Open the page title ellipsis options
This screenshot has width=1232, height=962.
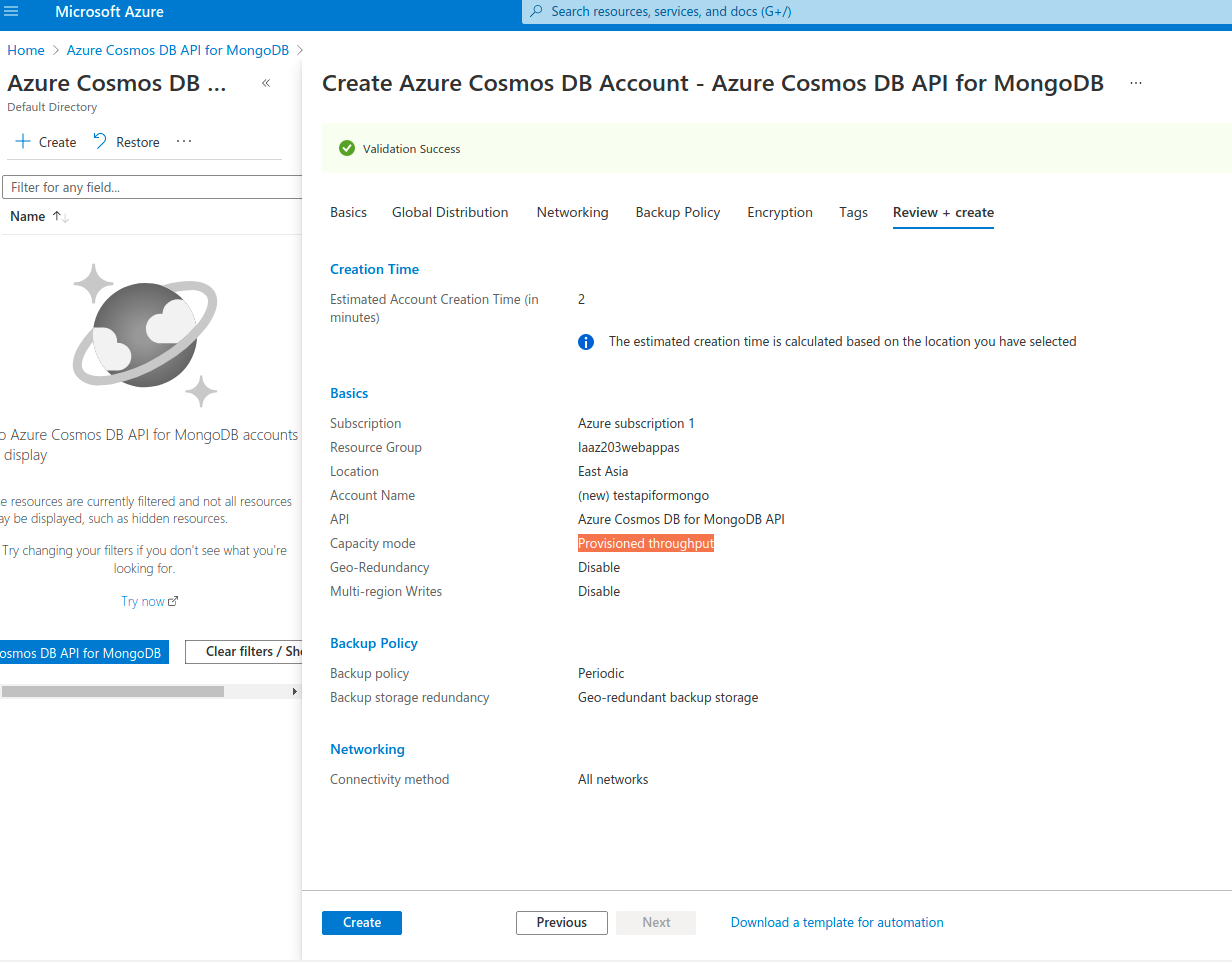tap(1135, 84)
